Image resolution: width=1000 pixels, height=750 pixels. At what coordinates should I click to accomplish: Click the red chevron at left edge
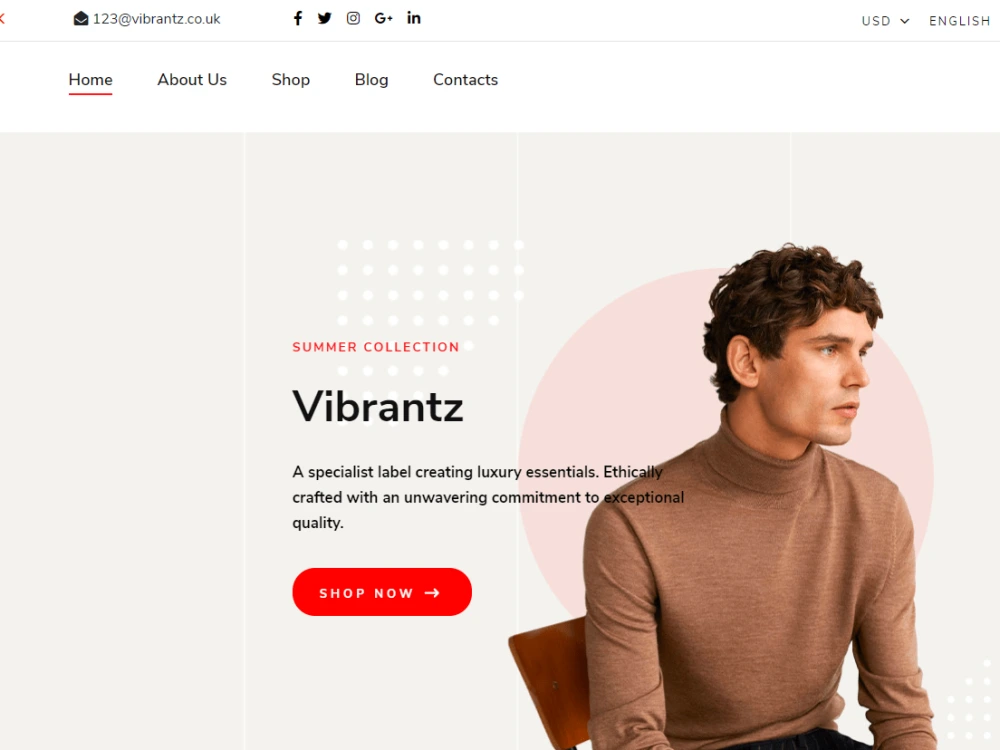(x=2, y=18)
